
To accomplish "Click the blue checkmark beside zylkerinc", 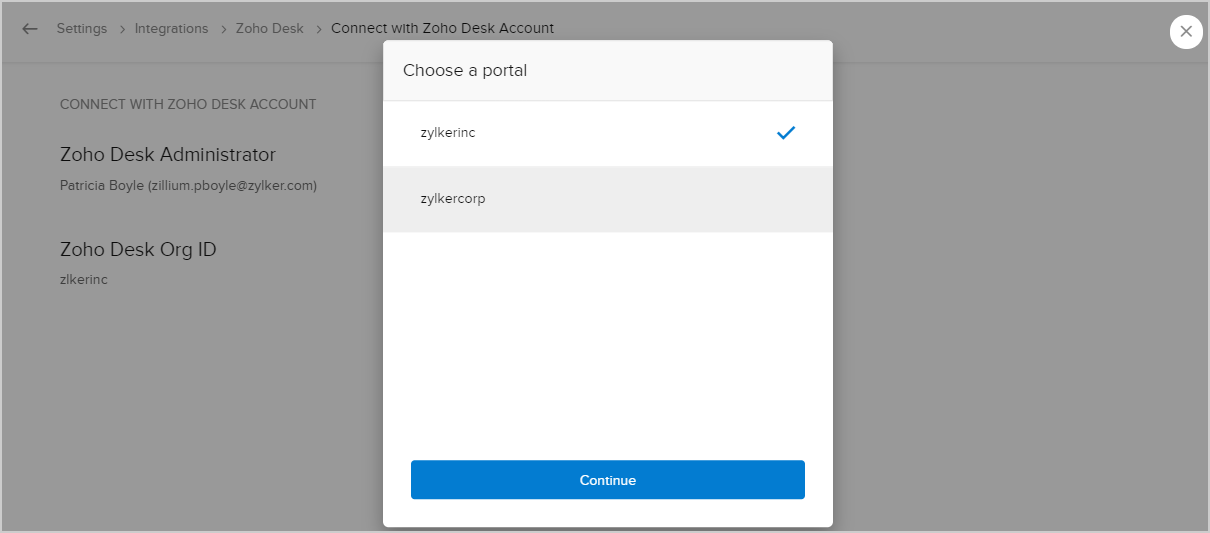I will 786,133.
